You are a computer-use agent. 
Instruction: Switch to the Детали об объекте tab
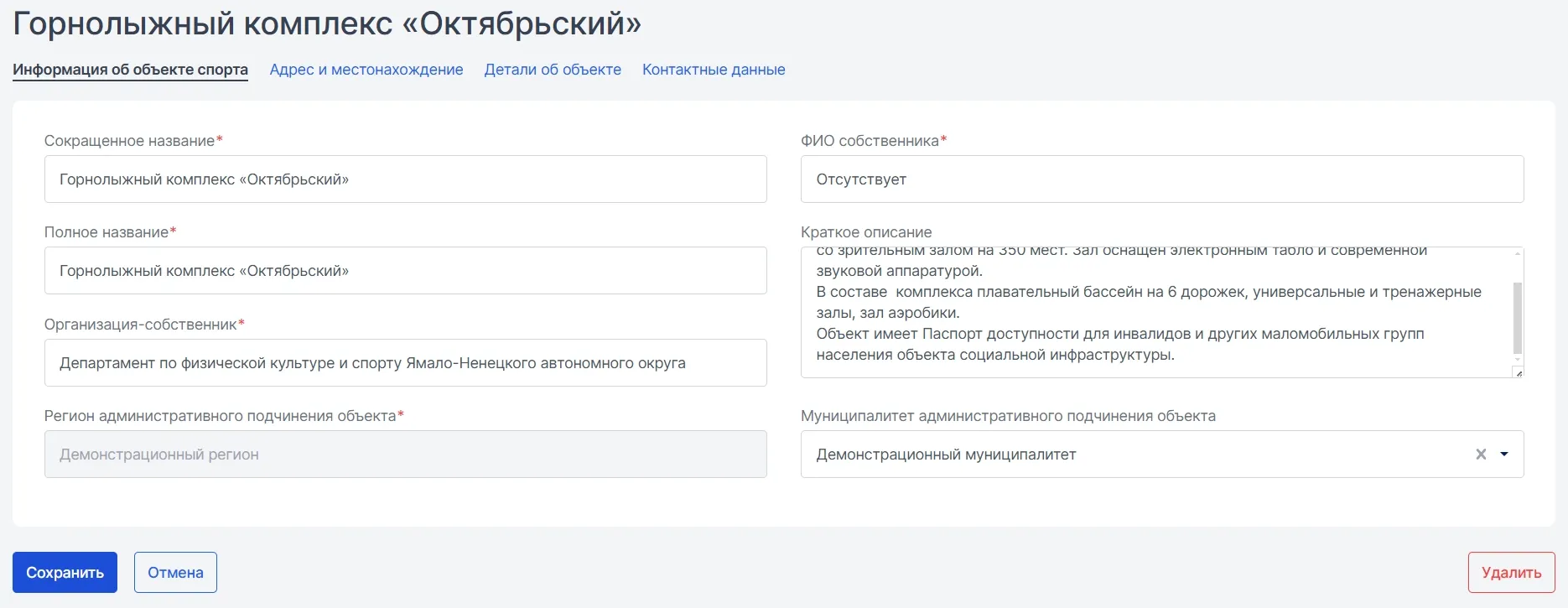click(x=553, y=70)
